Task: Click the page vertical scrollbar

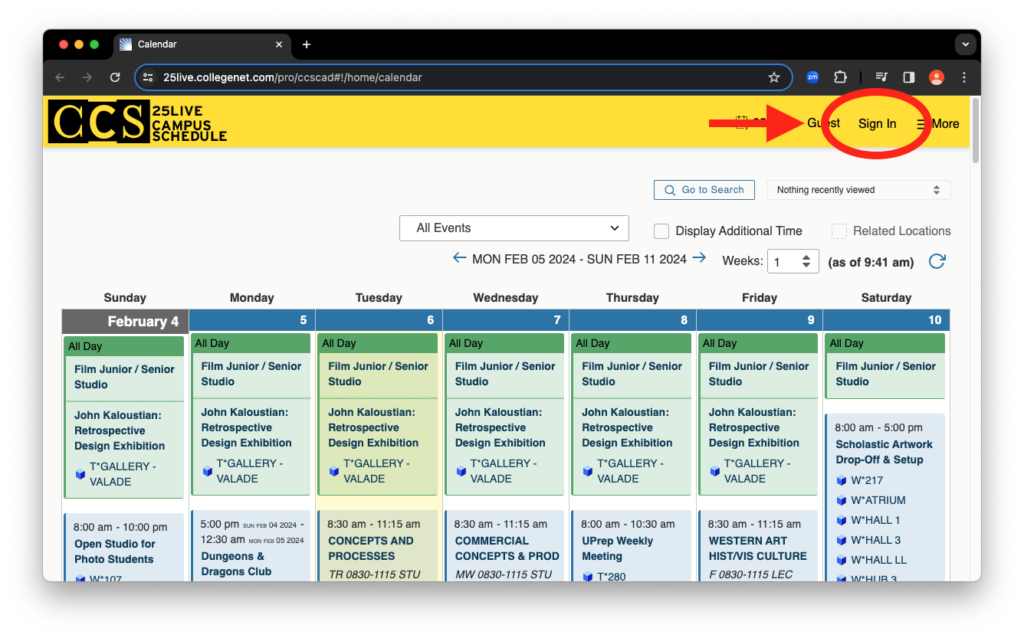Action: point(976,130)
